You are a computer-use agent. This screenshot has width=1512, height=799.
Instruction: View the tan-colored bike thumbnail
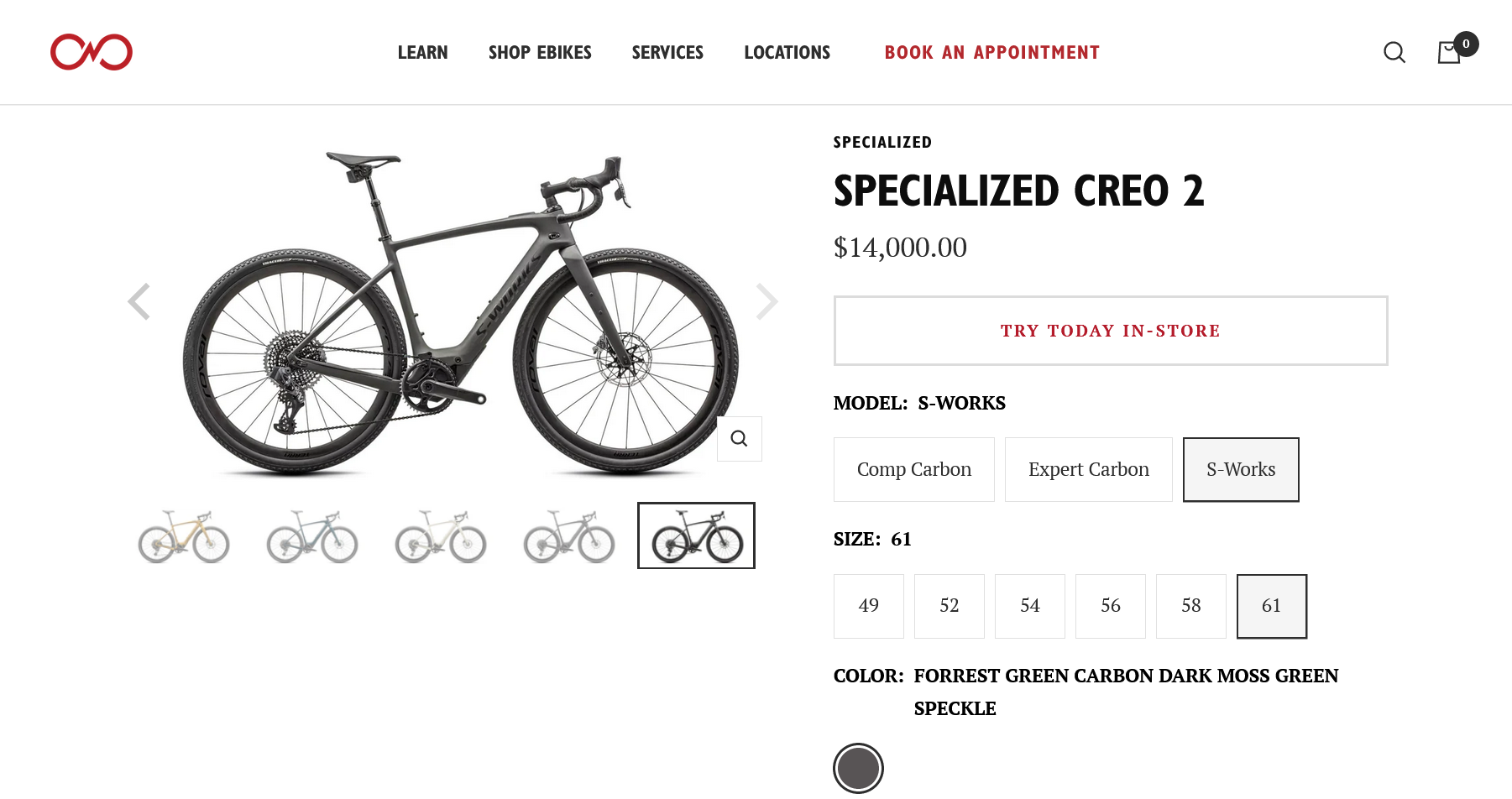(x=184, y=535)
